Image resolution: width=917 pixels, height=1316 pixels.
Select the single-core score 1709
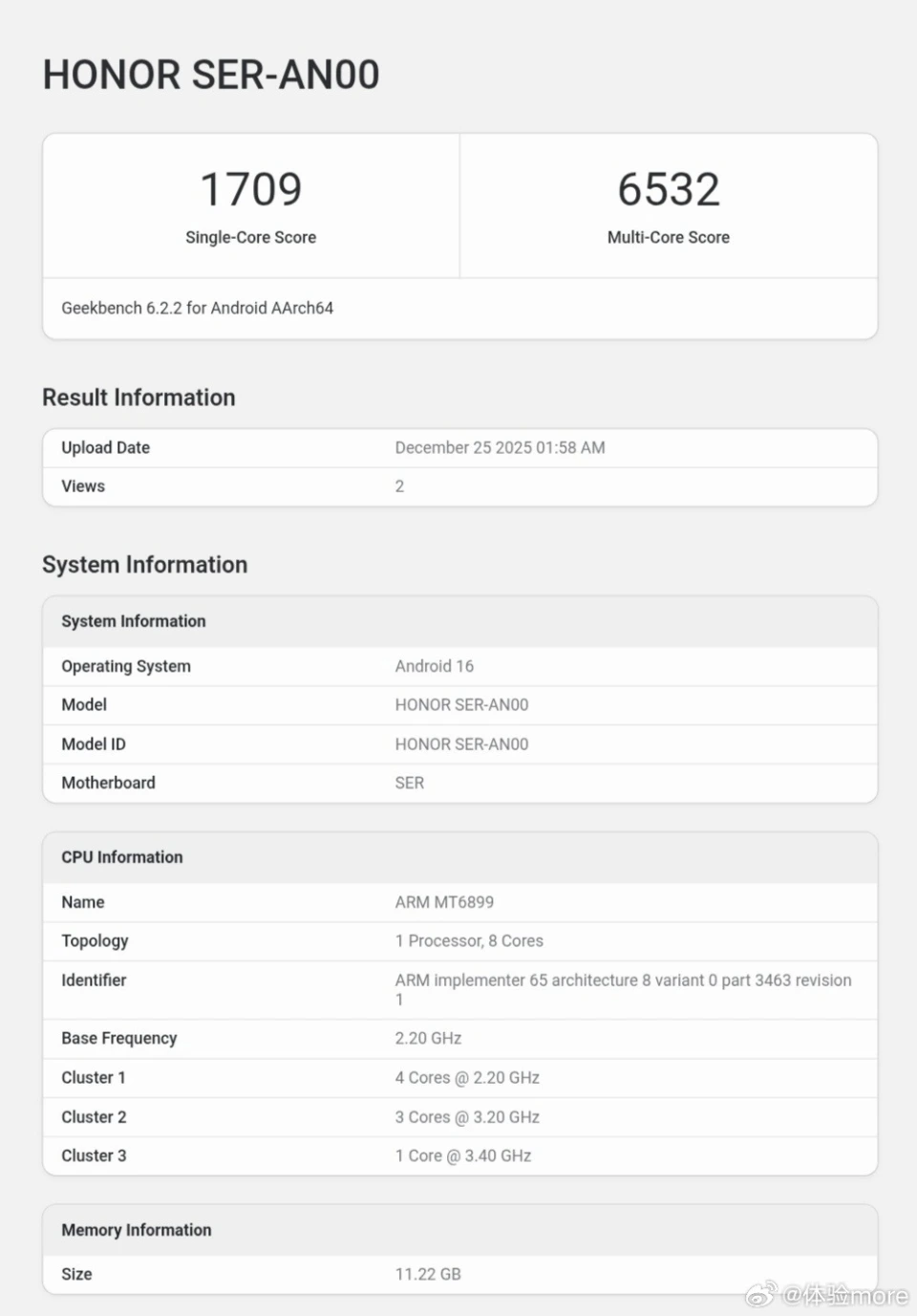(x=251, y=189)
